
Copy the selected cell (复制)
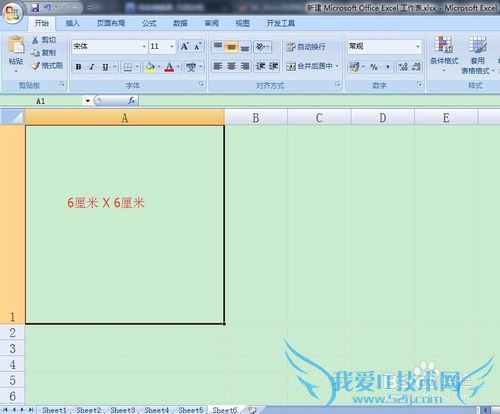[x=44, y=53]
